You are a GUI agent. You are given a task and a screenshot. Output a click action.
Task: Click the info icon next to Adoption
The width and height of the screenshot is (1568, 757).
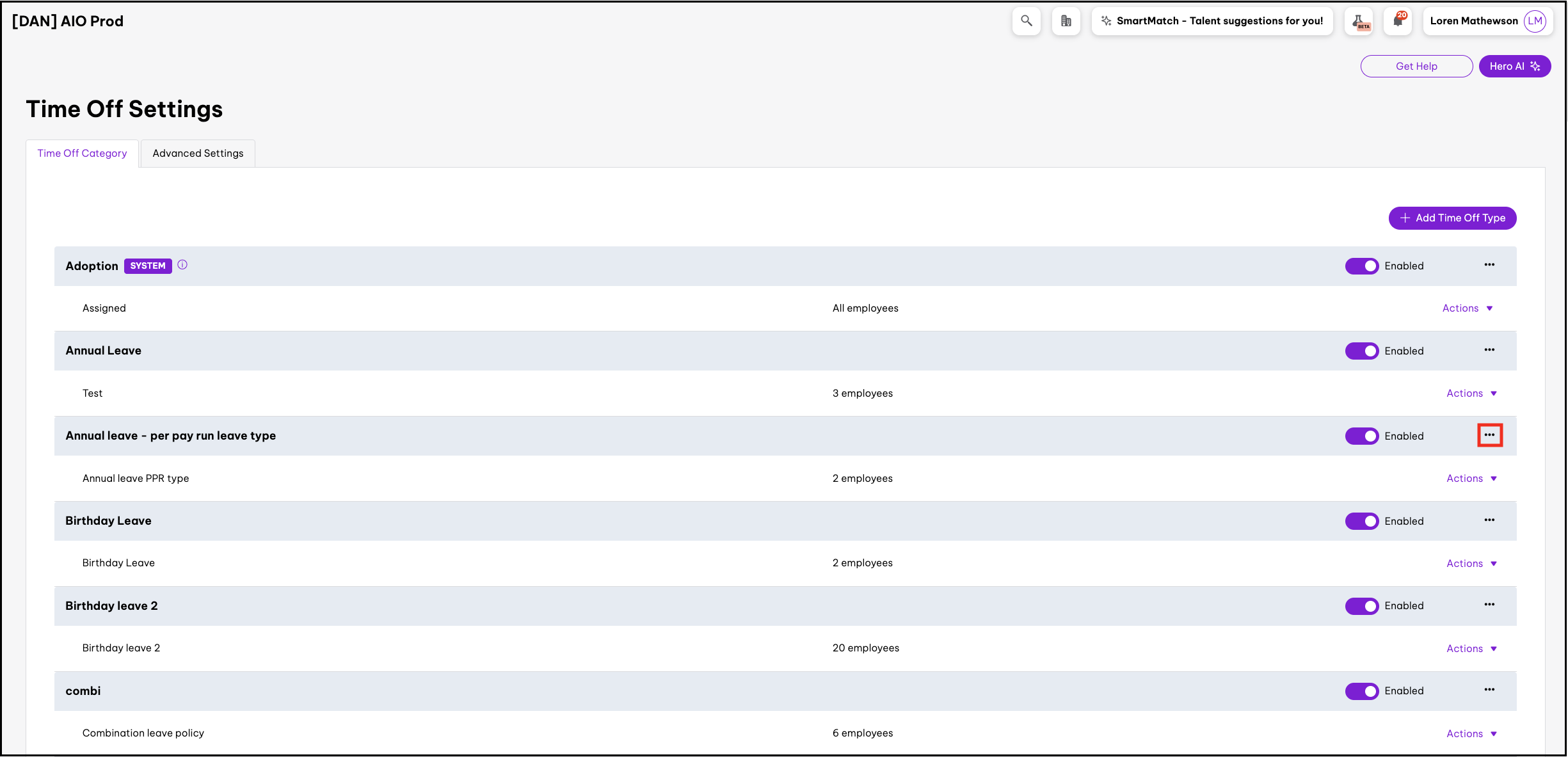coord(182,265)
